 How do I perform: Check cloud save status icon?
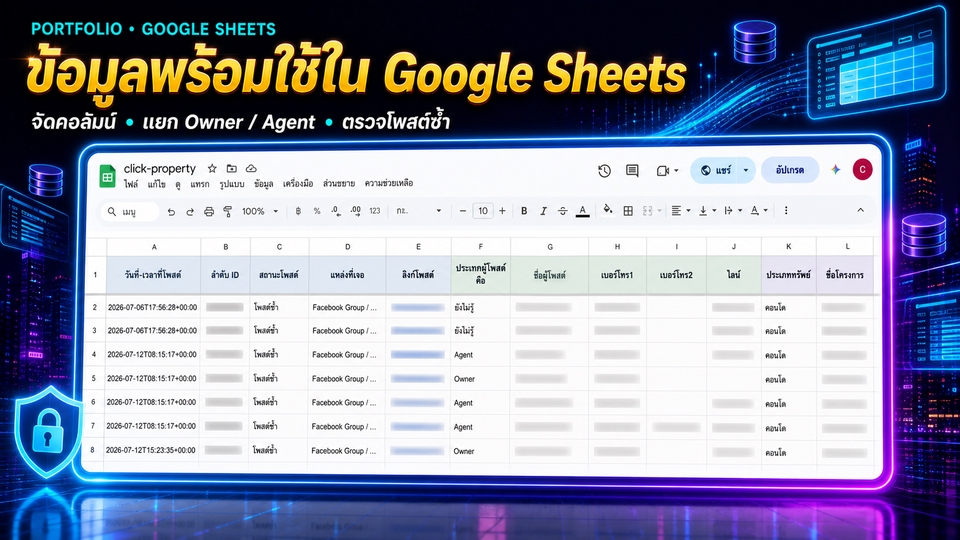251,168
